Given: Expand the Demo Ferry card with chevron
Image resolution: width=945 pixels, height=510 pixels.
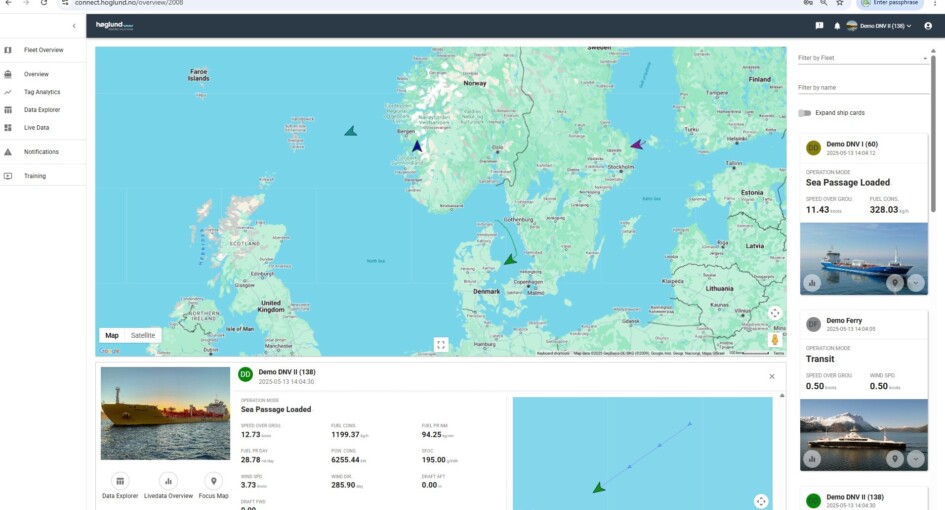Looking at the screenshot, I should [915, 459].
